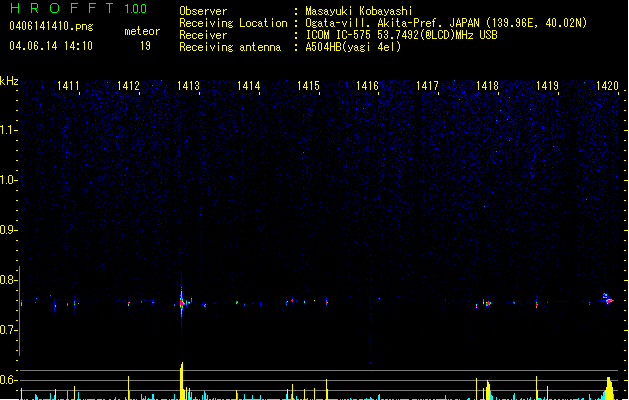
Task: Click the meteor count value 19
Action: tap(145, 46)
